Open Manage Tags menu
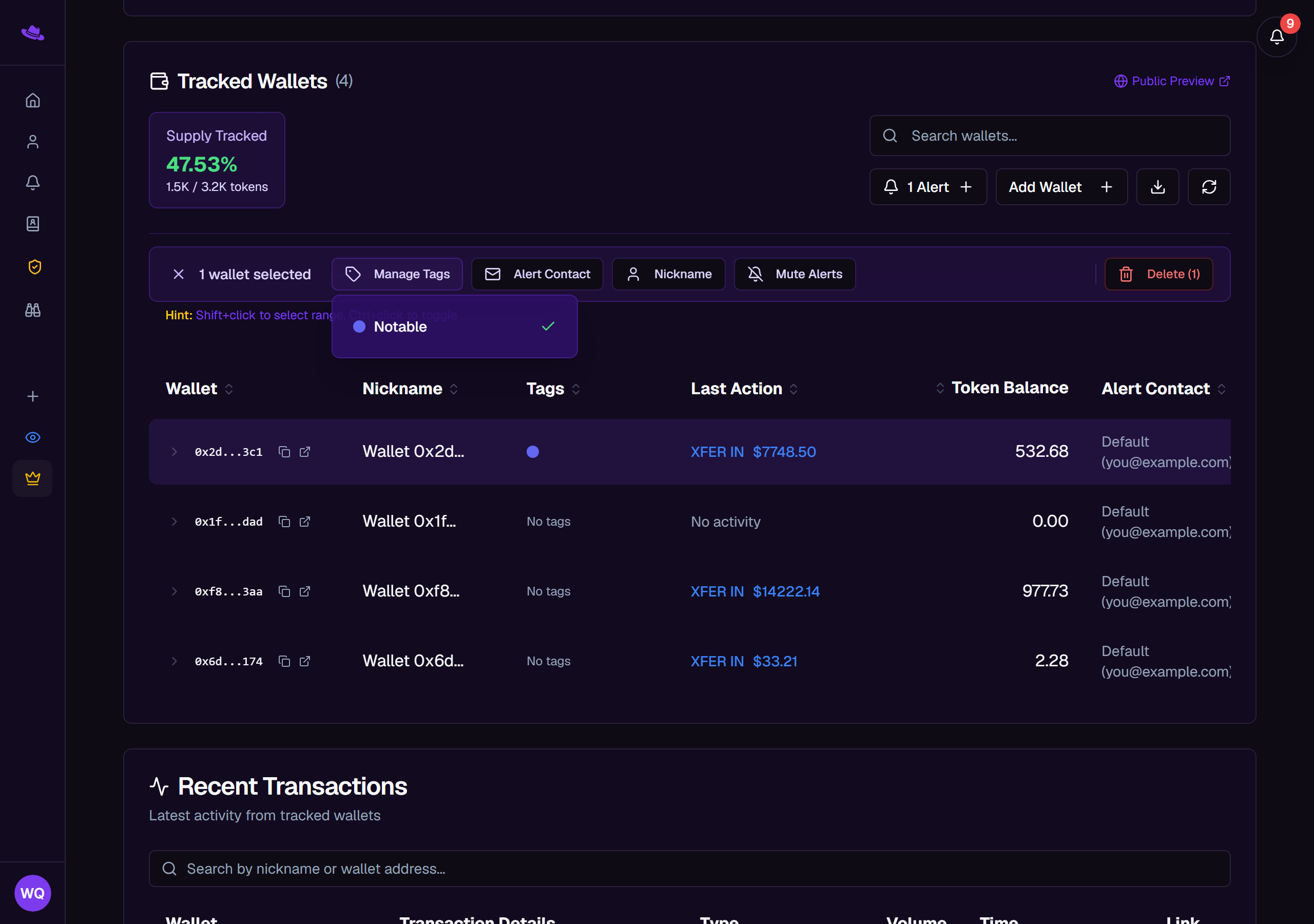Screen dimensions: 1314x924 [397, 274]
